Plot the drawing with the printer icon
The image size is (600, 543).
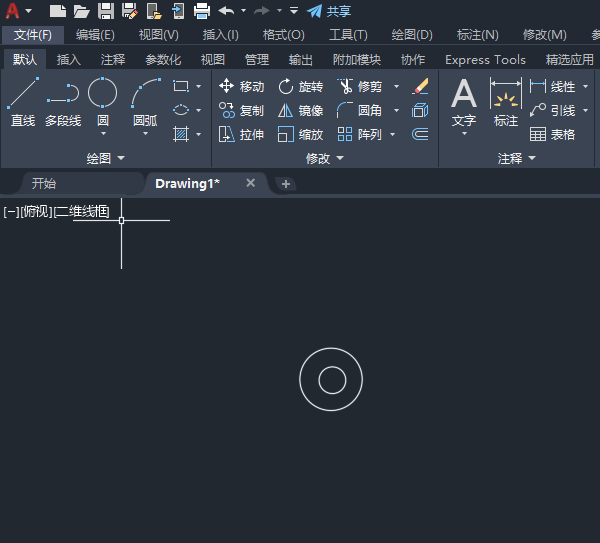click(x=202, y=11)
